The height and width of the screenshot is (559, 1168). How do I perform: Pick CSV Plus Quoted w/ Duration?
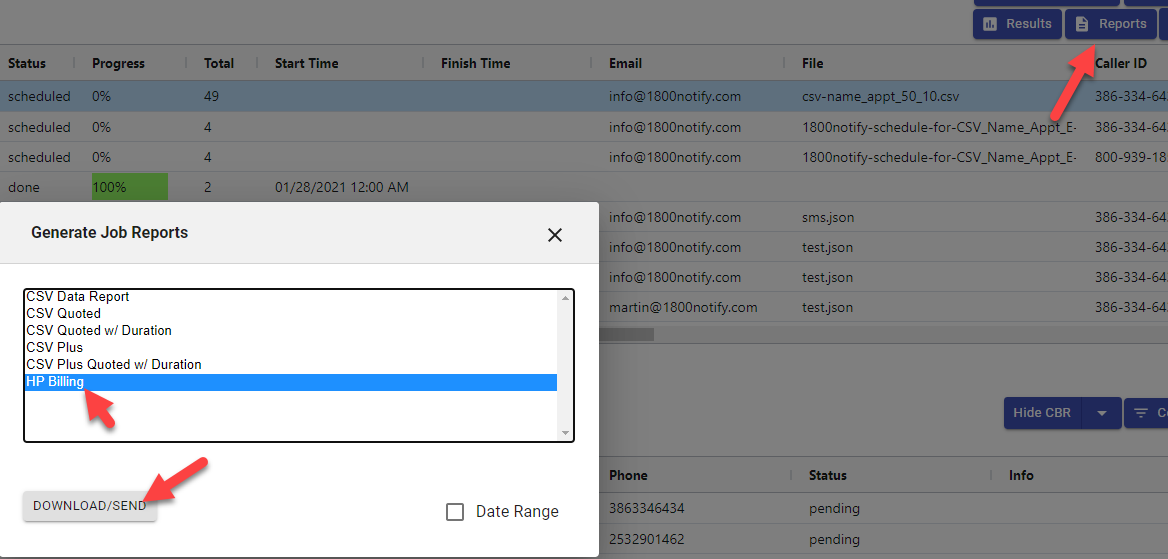pos(114,365)
